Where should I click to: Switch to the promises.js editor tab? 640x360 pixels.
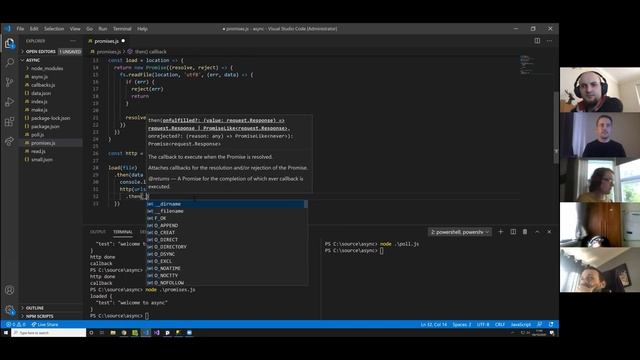coord(106,41)
